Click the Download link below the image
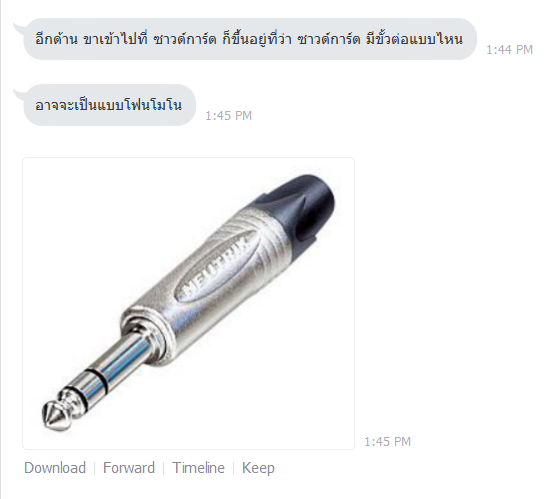Image resolution: width=559 pixels, height=499 pixels. pos(55,468)
